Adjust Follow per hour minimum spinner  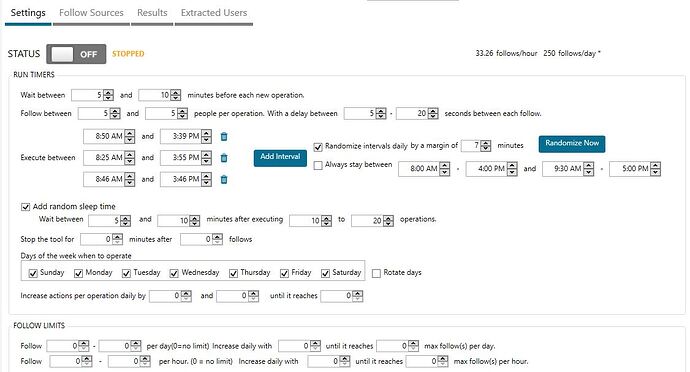point(71,361)
